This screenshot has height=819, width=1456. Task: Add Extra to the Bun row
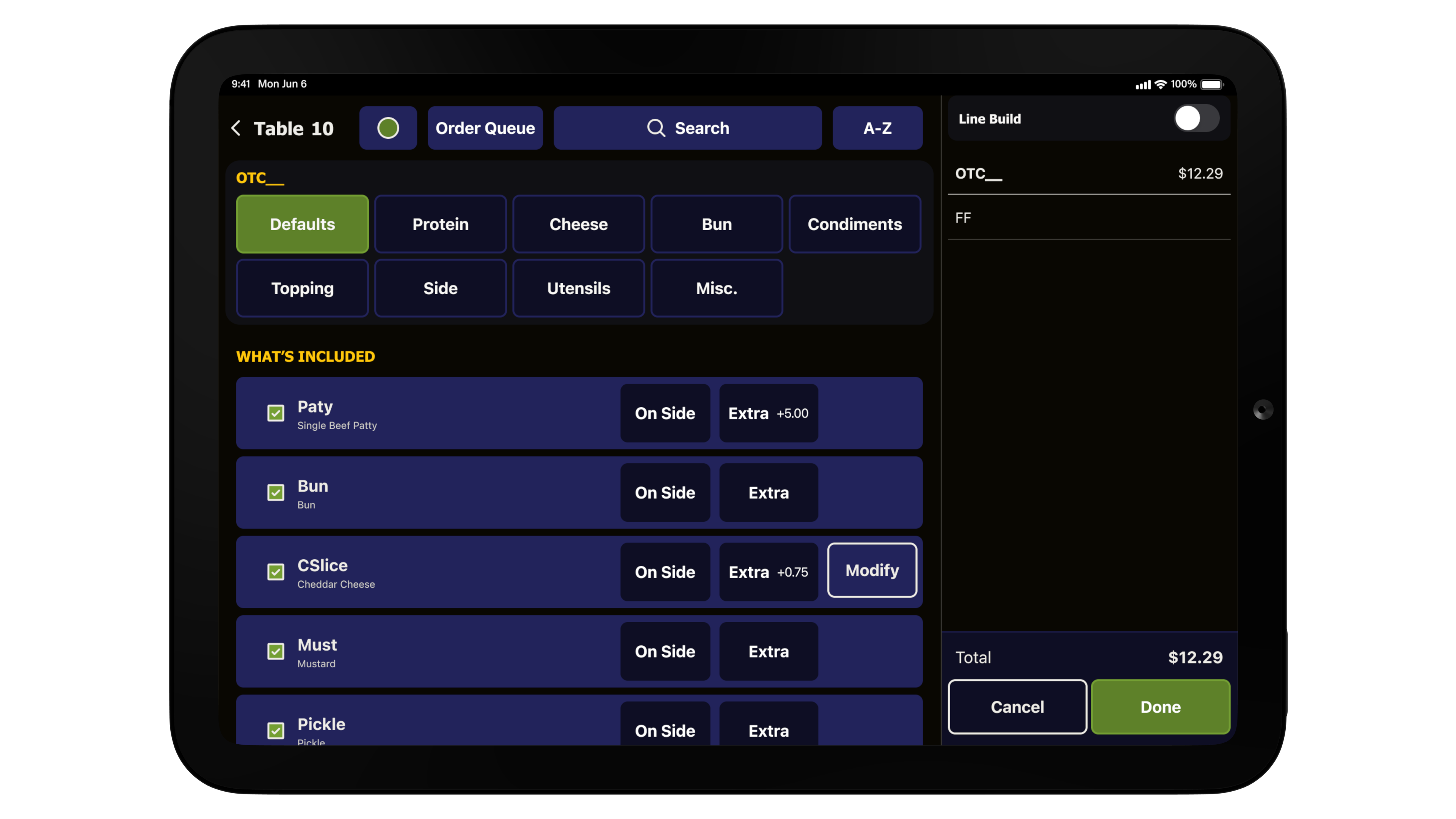coord(768,492)
